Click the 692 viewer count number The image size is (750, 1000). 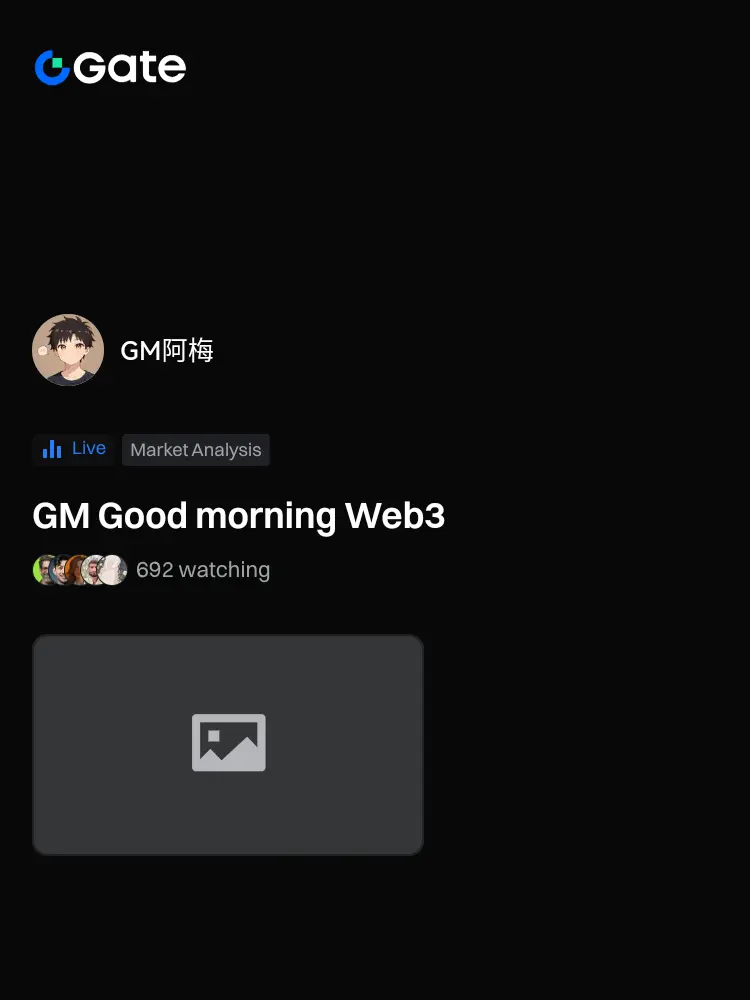click(155, 570)
